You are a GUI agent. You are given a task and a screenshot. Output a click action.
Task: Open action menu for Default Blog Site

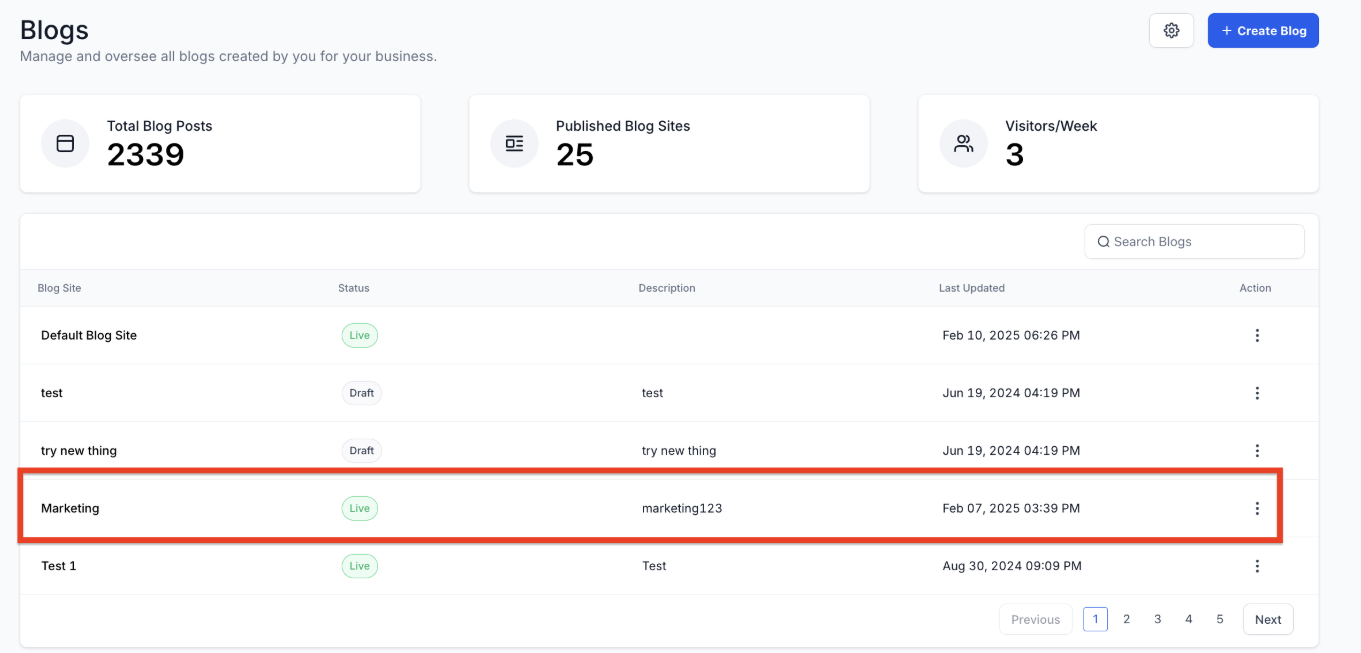(1257, 336)
